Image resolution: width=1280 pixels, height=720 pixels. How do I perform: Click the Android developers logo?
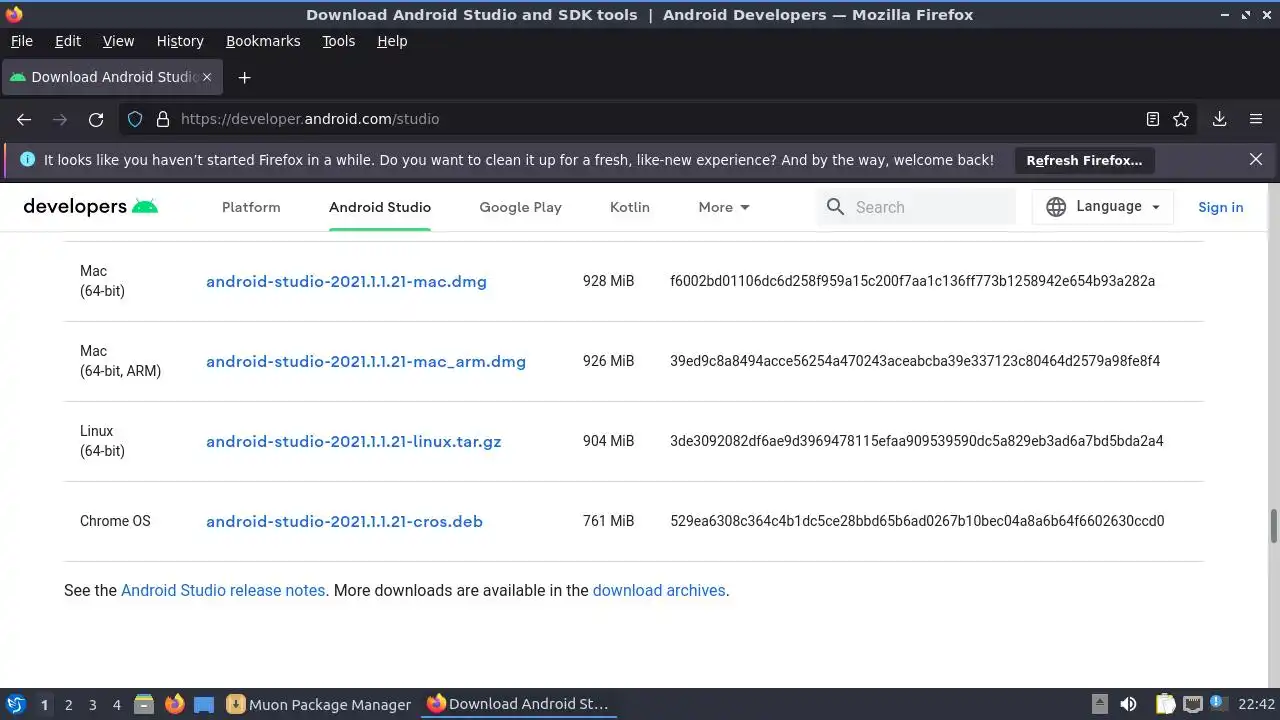tap(91, 207)
